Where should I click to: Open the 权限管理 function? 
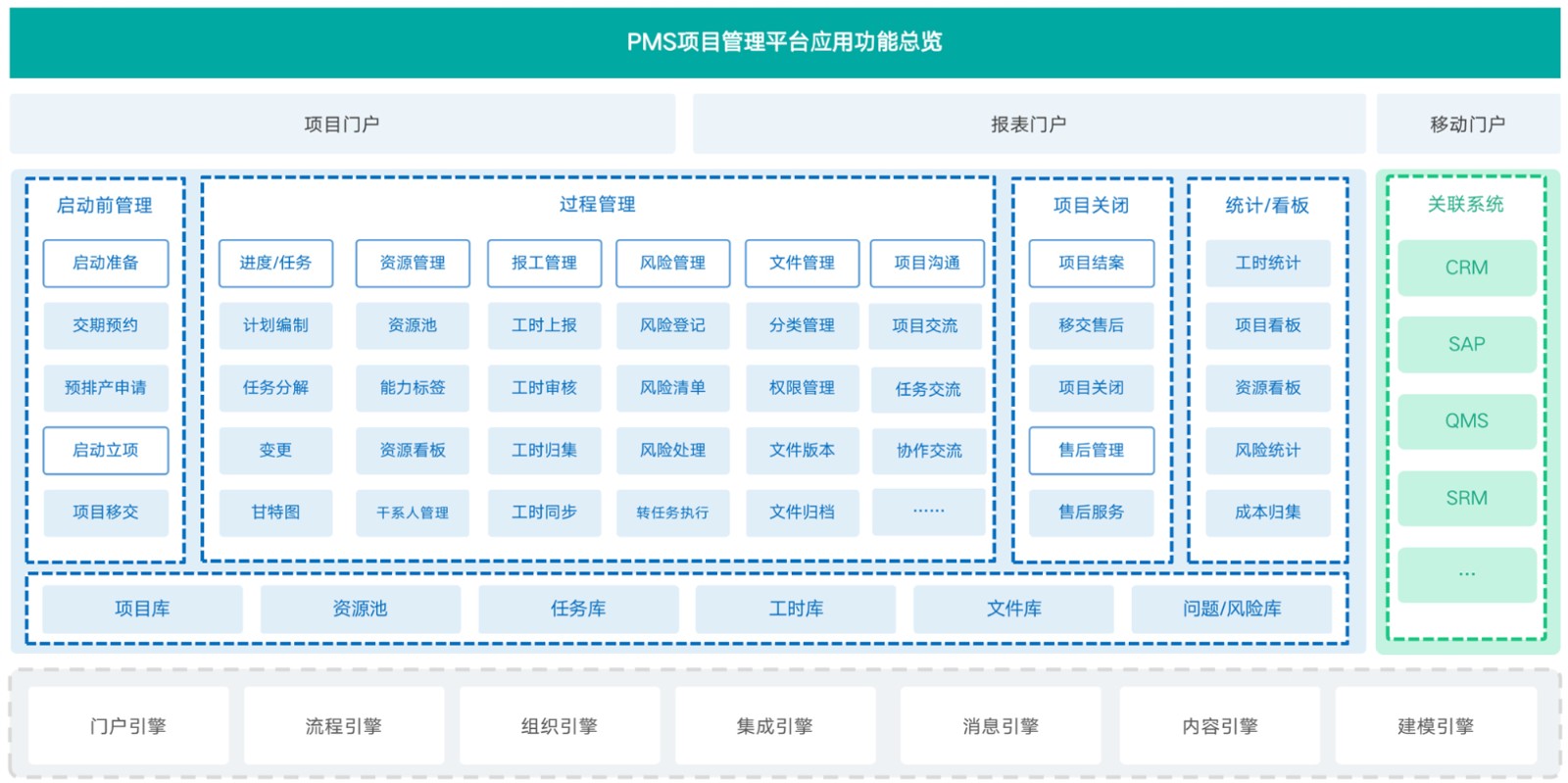click(803, 388)
